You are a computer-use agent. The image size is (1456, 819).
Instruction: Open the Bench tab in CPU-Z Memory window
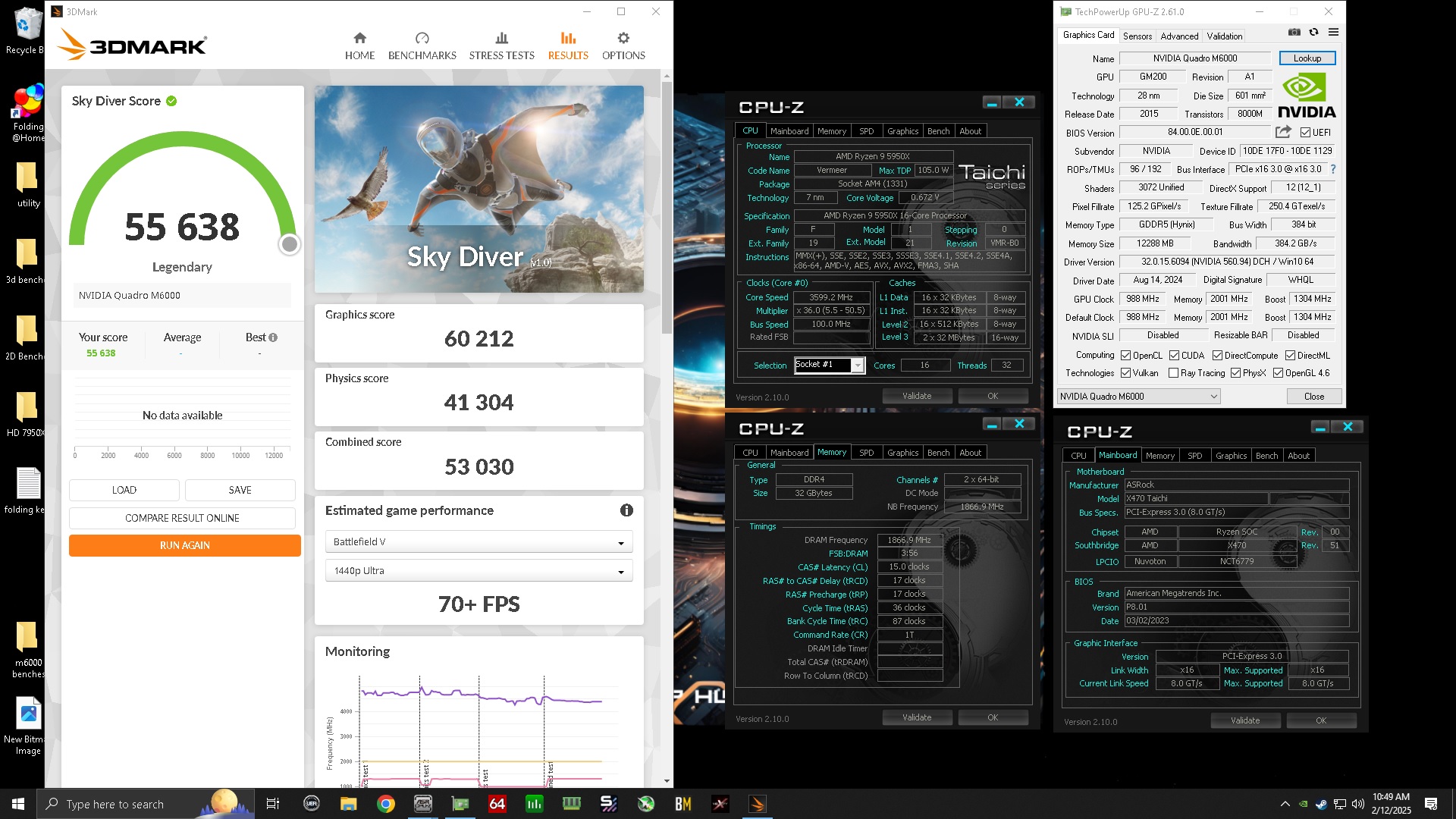[x=938, y=453]
